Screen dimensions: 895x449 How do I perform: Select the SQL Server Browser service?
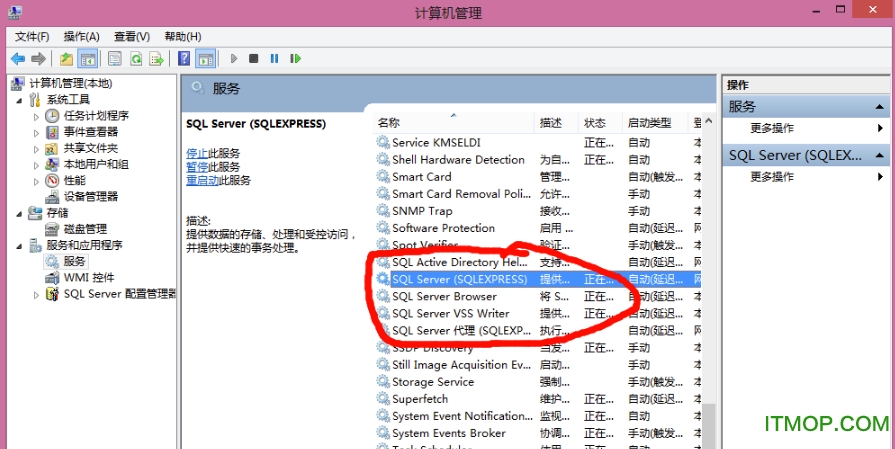pyautogui.click(x=538, y=297)
